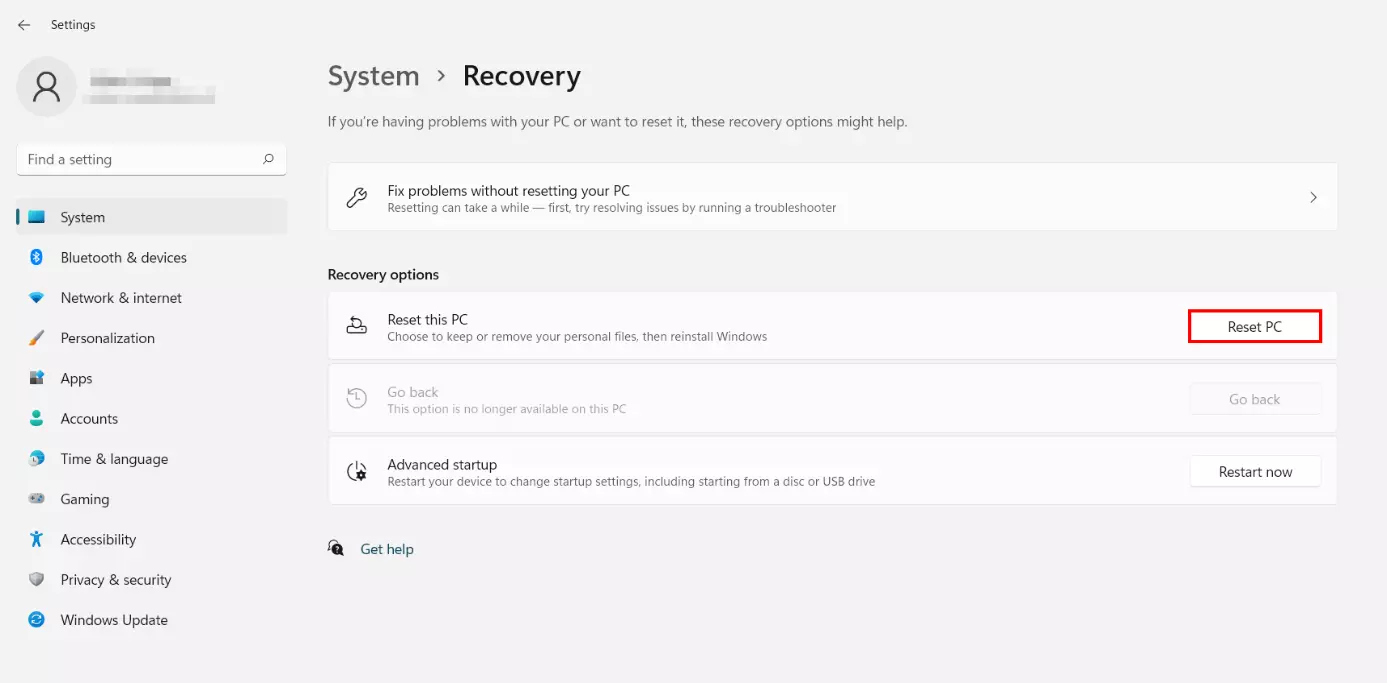Screen dimensions: 1387x683
Task: Open the Get help link
Action: pos(387,549)
